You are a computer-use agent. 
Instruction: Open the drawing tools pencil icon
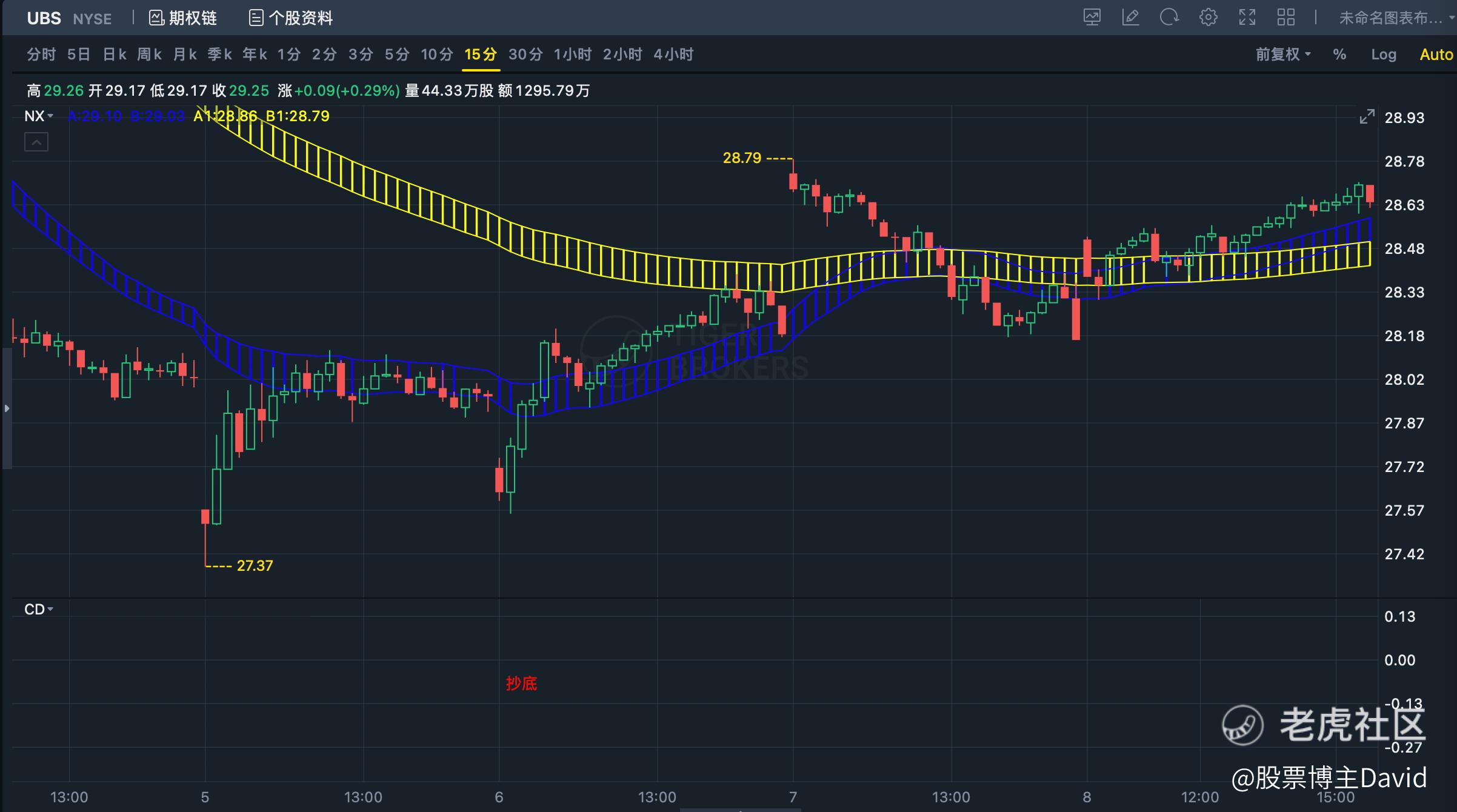point(1130,18)
